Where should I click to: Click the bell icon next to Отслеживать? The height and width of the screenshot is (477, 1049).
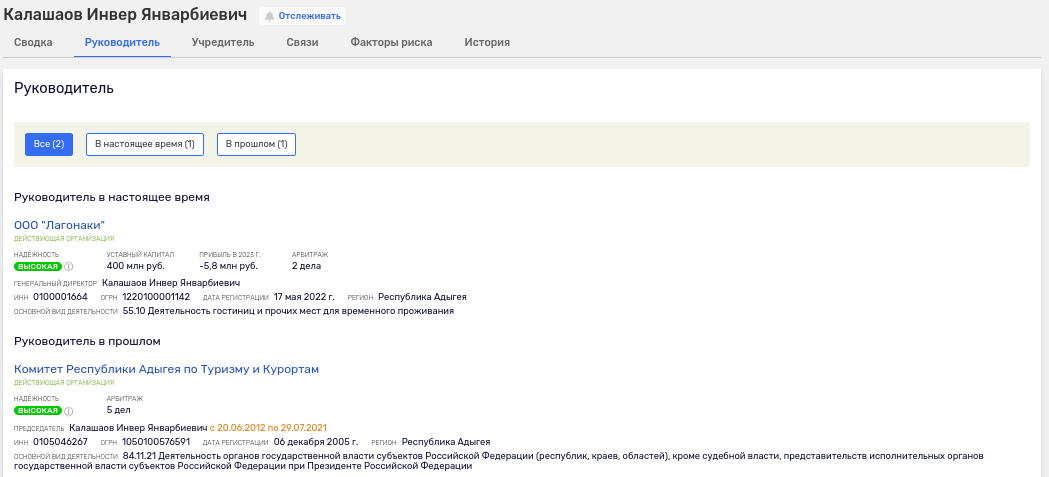coord(270,15)
